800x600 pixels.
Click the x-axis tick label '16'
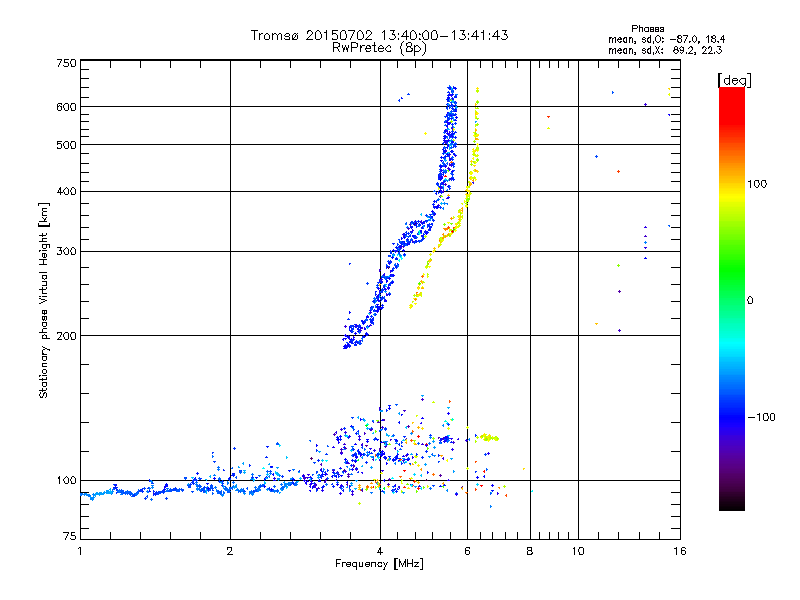point(680,551)
